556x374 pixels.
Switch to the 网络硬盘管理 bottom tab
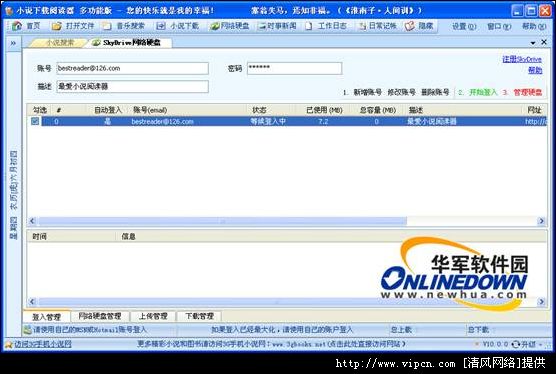coord(100,316)
